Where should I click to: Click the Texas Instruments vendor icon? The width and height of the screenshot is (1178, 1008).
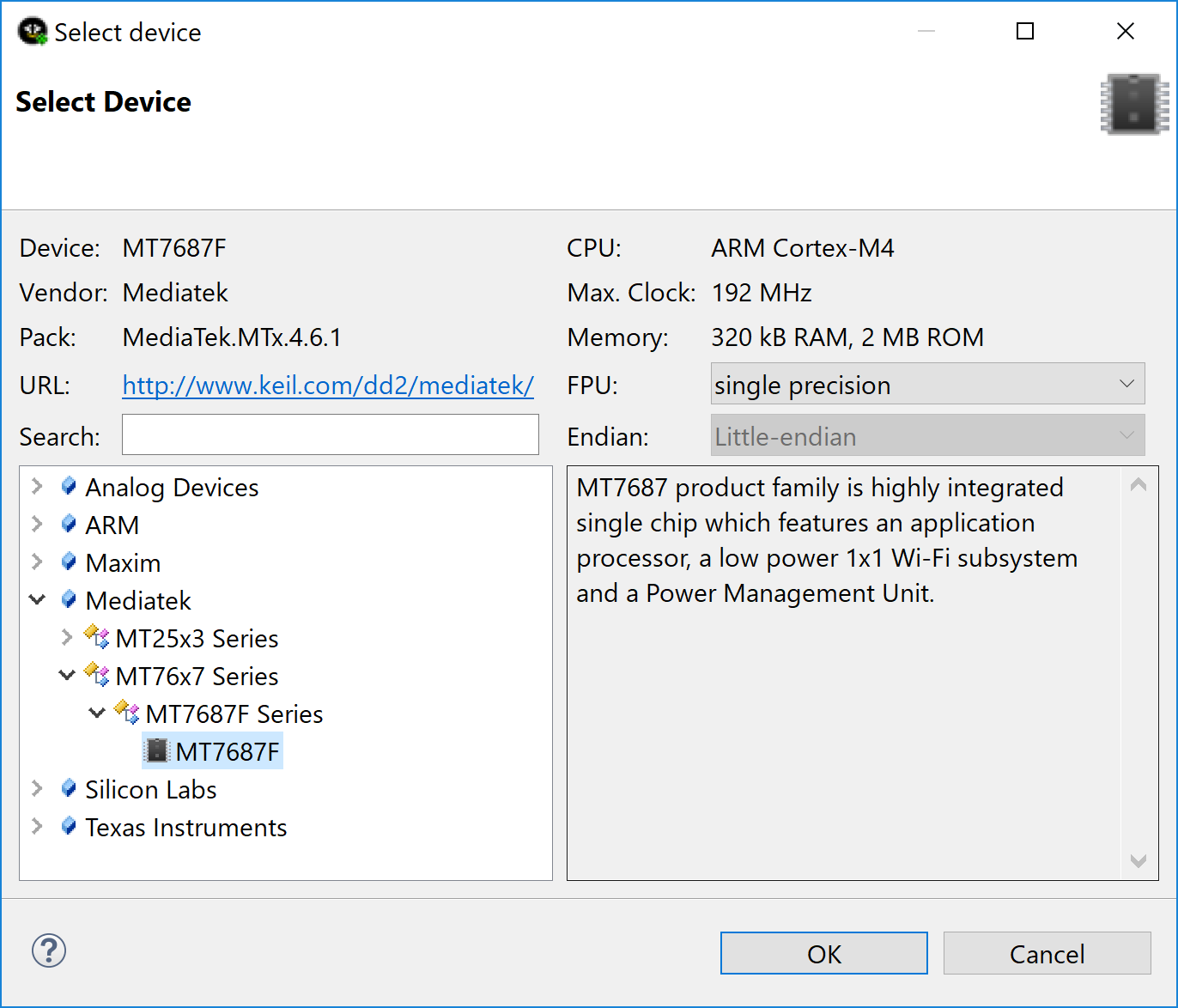pyautogui.click(x=69, y=827)
